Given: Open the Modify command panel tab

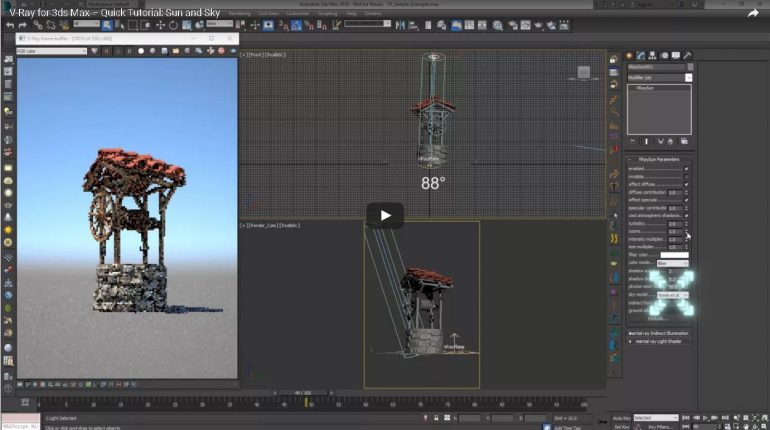Looking at the screenshot, I should pos(641,55).
